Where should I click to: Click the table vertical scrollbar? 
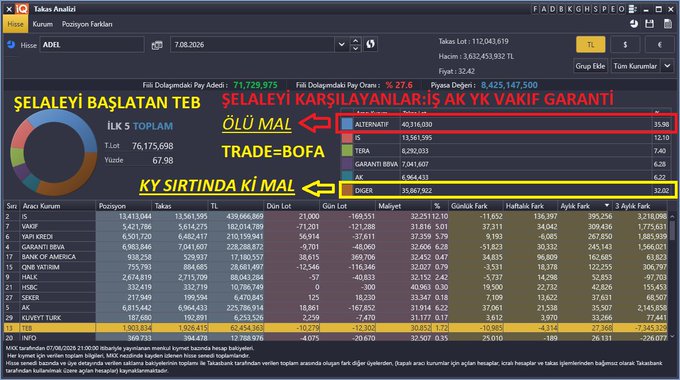(x=672, y=276)
